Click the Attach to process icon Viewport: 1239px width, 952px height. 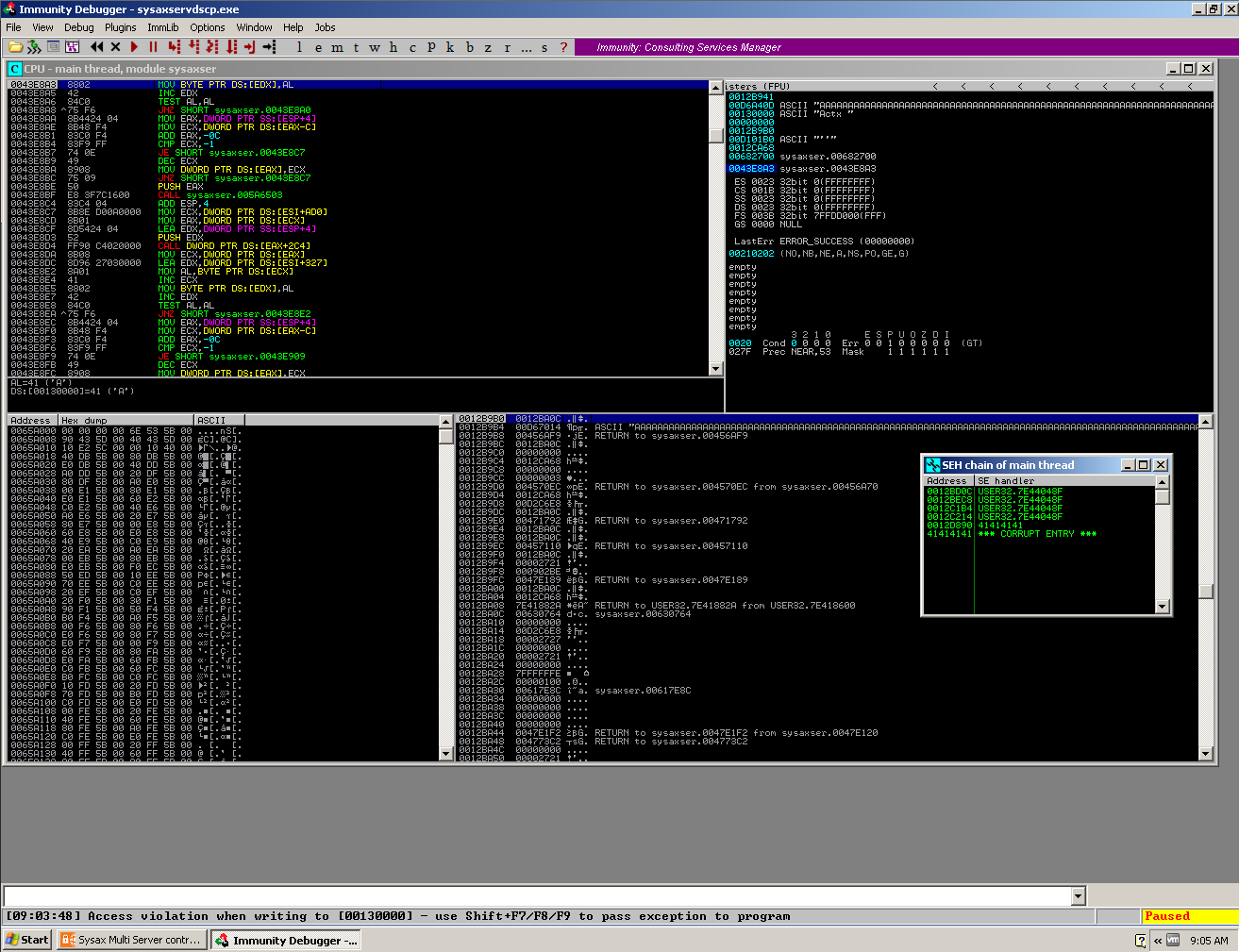(x=34, y=47)
